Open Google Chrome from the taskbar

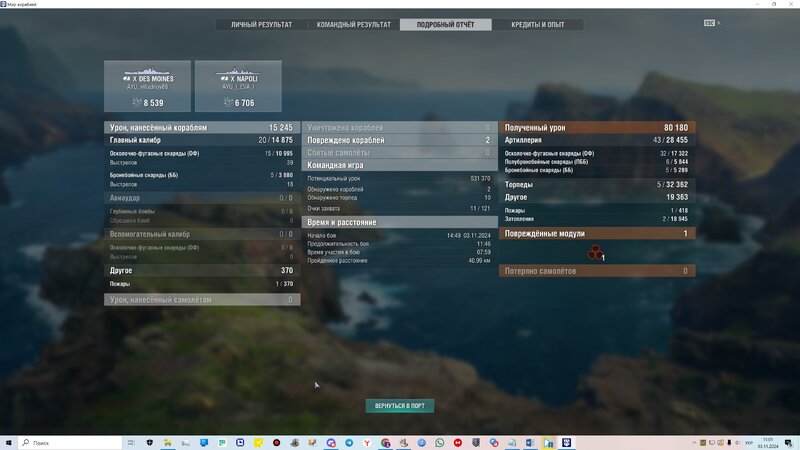[x=385, y=442]
